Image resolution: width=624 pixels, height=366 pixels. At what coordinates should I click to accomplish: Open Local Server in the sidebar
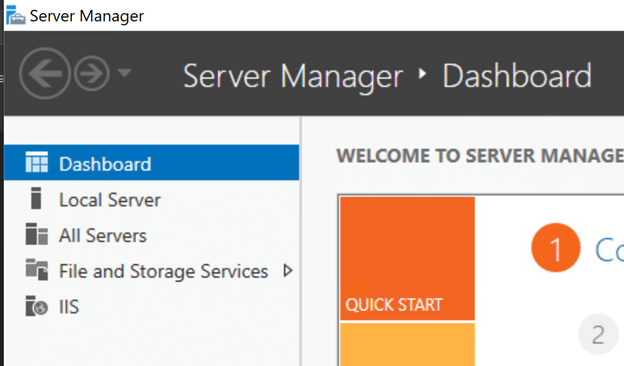[x=152, y=199]
